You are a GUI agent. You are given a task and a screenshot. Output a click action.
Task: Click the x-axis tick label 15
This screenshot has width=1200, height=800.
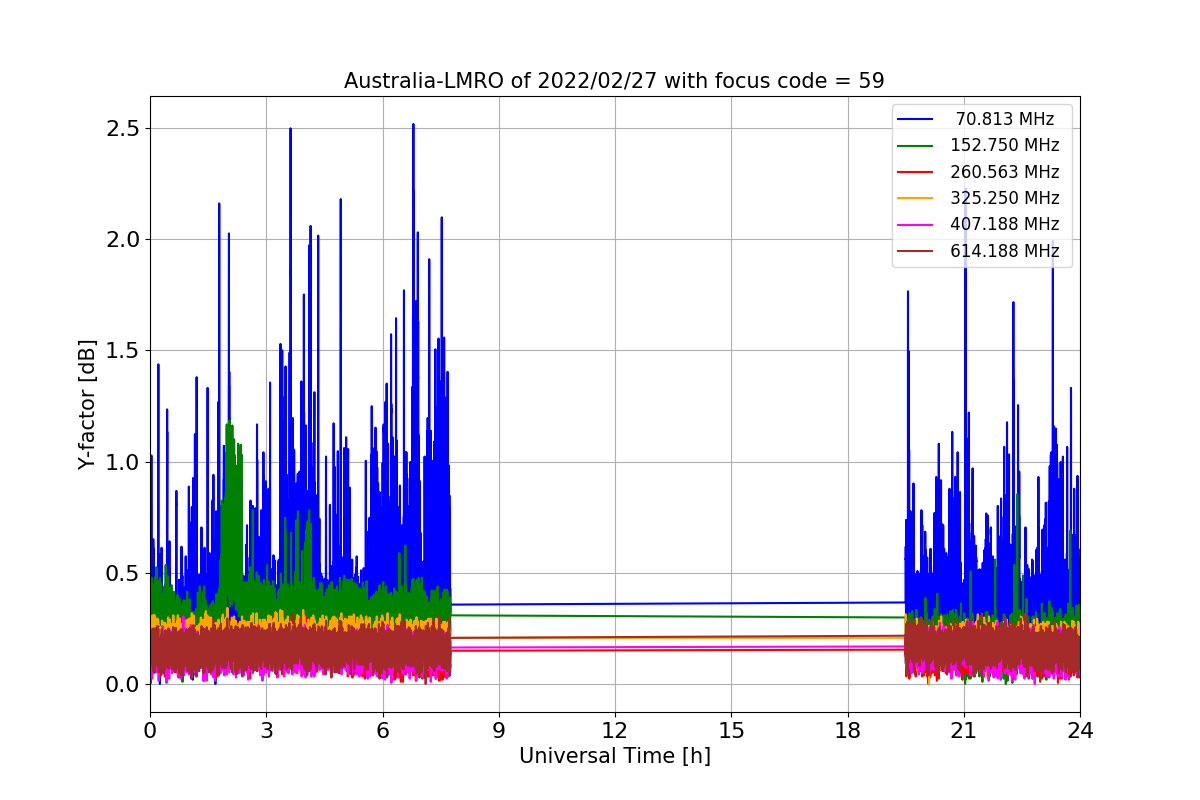tap(731, 731)
